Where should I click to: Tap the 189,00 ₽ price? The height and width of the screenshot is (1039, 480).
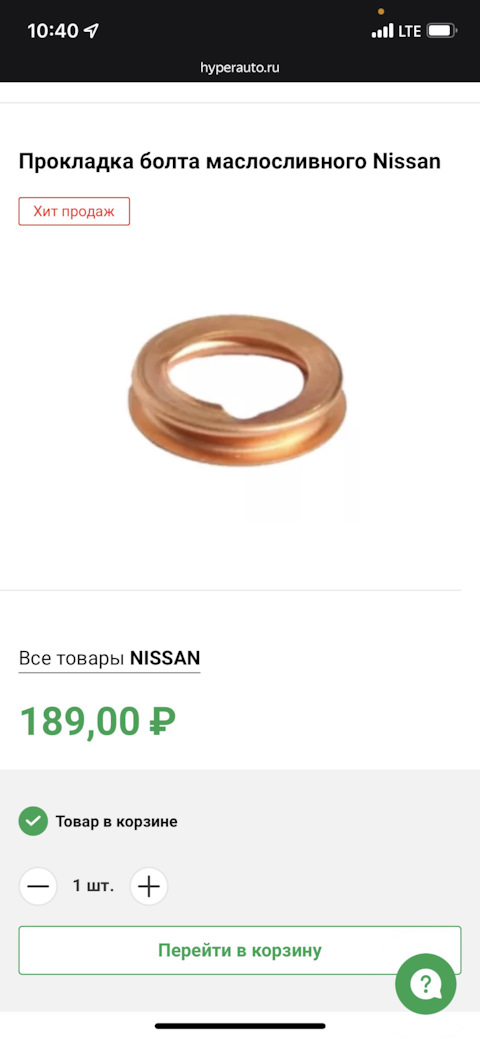pyautogui.click(x=97, y=722)
